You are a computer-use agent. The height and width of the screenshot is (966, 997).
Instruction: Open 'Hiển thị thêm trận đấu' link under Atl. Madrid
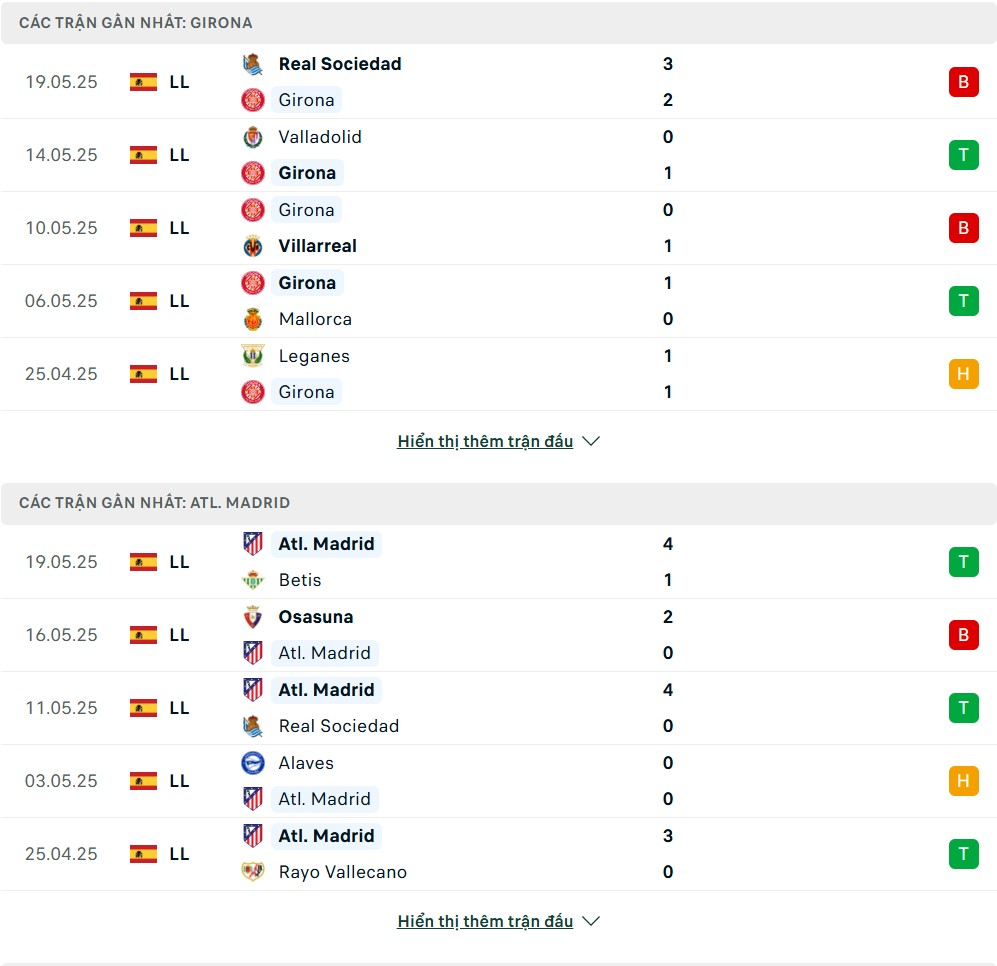pos(485,921)
